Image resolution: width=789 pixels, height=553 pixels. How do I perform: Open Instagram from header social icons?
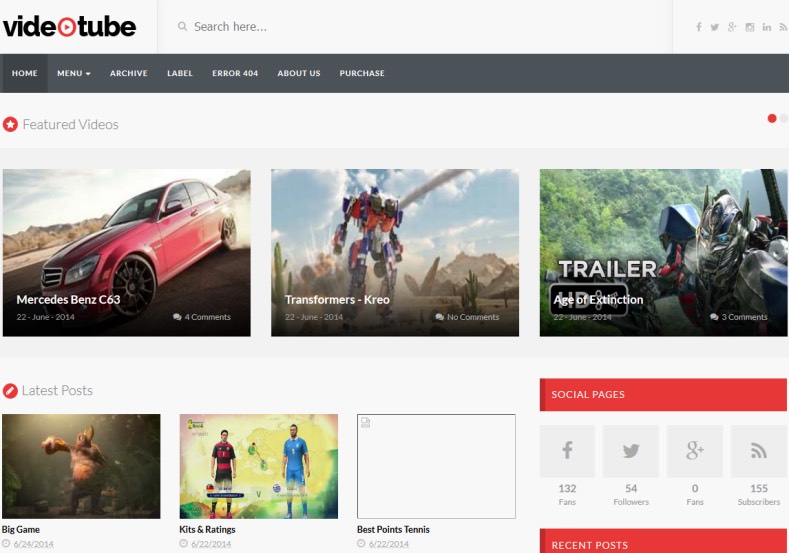tap(750, 27)
